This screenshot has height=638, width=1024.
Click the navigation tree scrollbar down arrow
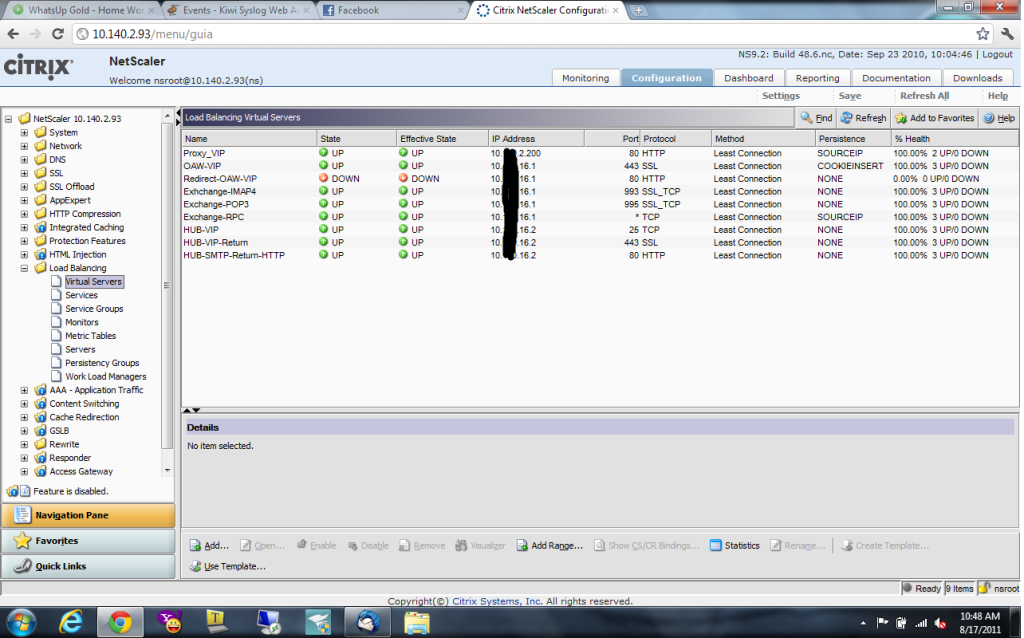(167, 470)
